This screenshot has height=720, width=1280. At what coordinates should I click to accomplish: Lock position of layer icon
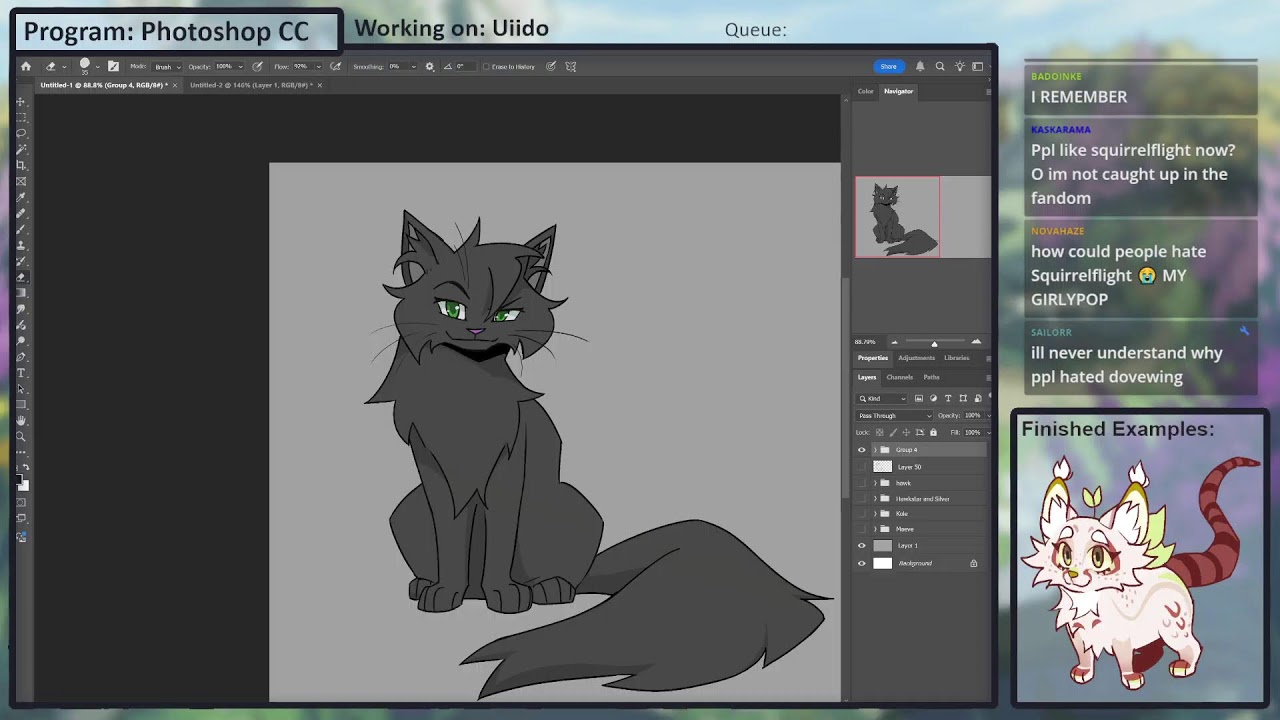click(906, 432)
